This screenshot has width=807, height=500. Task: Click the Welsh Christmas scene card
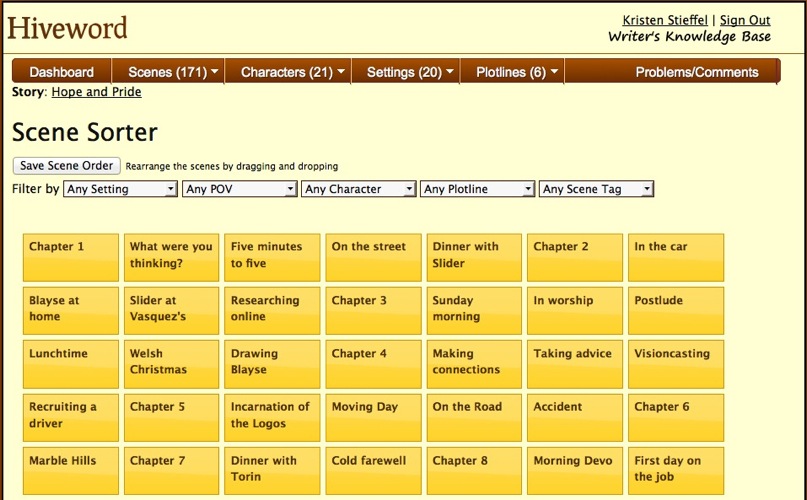(171, 364)
